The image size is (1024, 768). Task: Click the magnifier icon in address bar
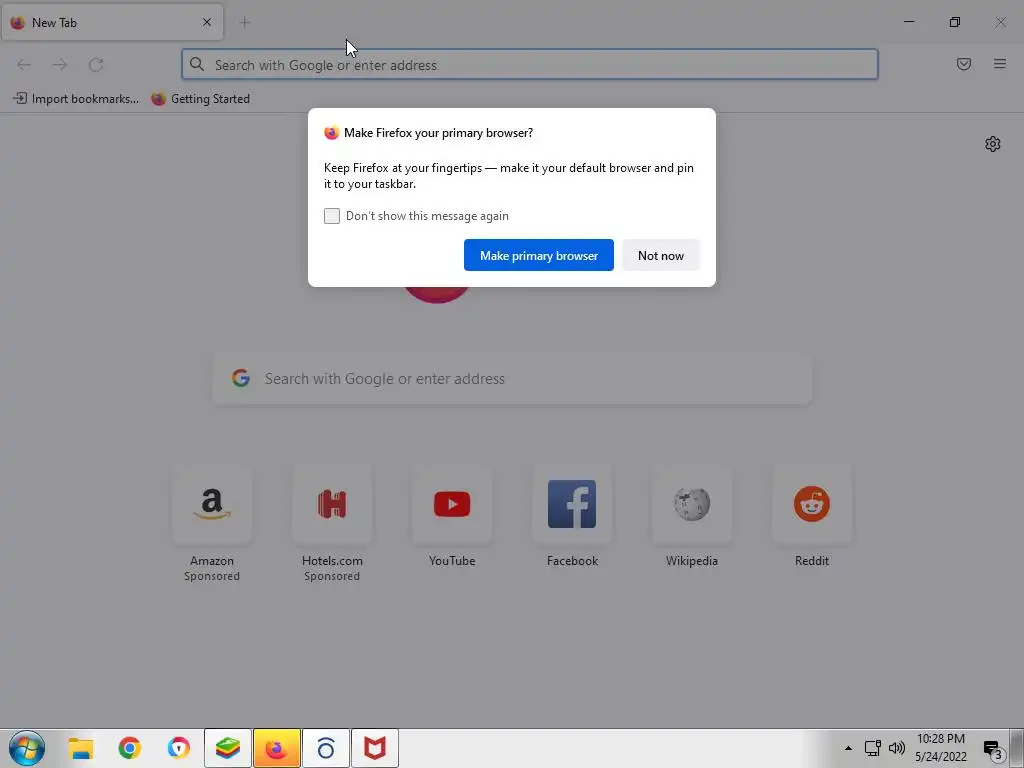[197, 64]
